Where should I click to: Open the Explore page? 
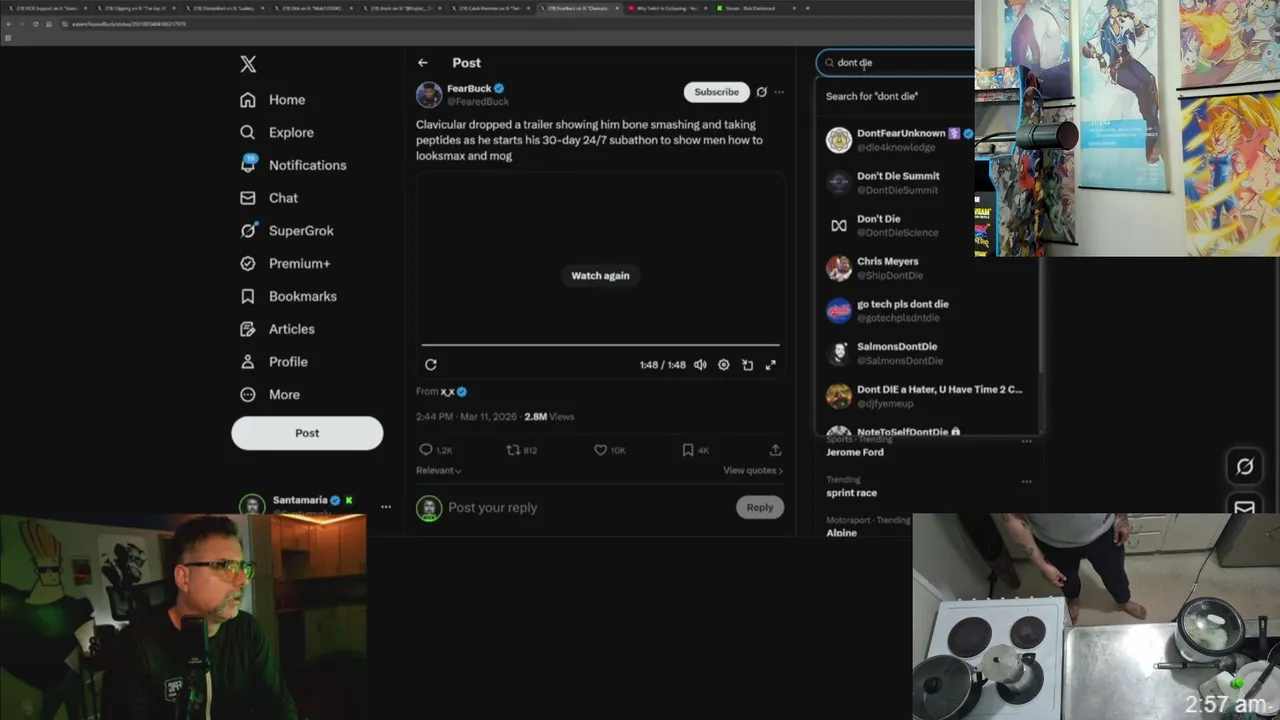click(277, 132)
